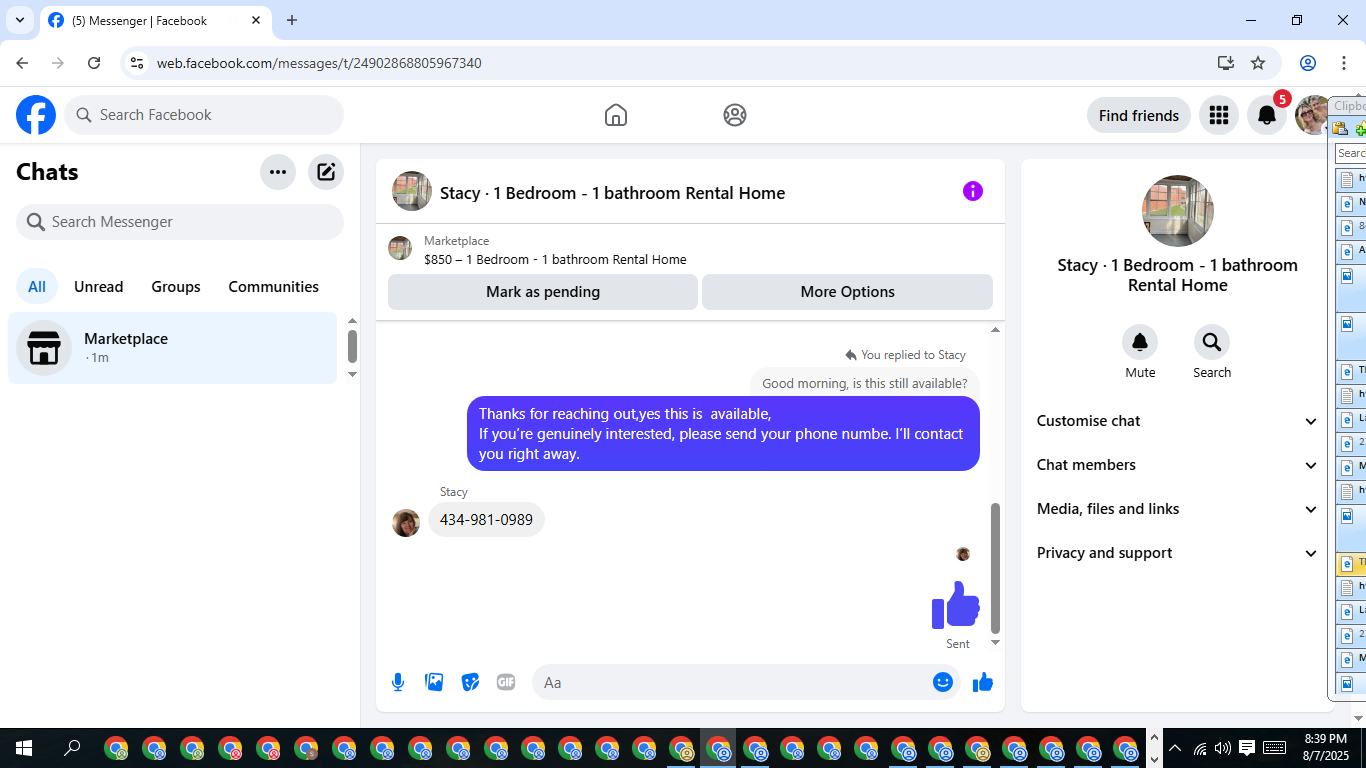Open a new browser tab with plus
The height and width of the screenshot is (768, 1366).
click(292, 20)
